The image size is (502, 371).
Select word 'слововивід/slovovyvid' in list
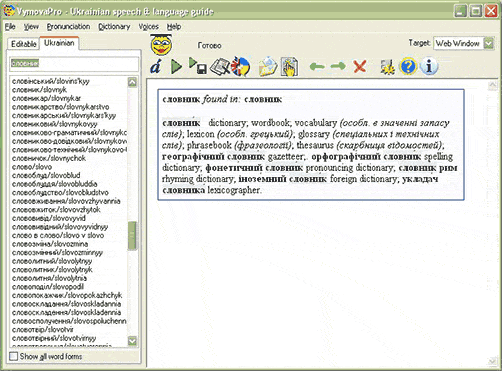(x=49, y=218)
